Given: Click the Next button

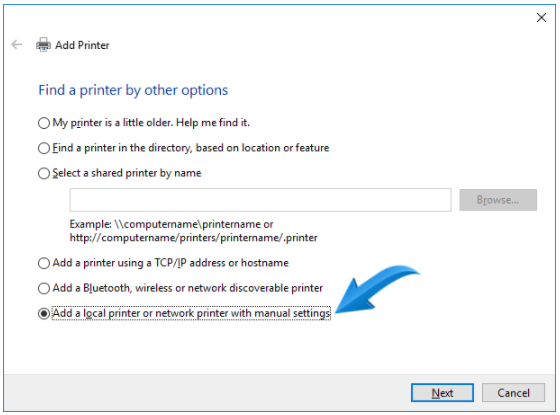Looking at the screenshot, I should pyautogui.click(x=442, y=392).
